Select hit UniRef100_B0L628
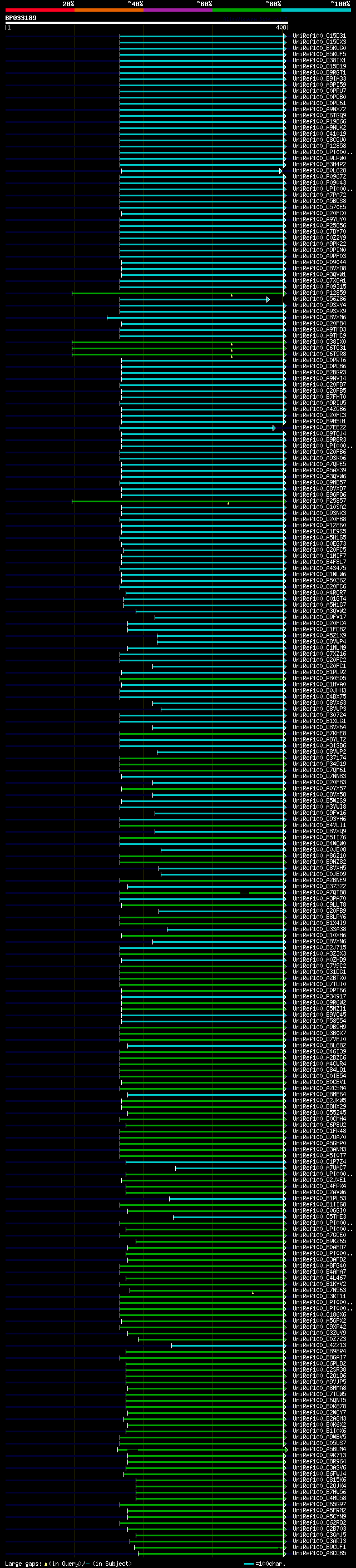This screenshot has height=1568, width=356. pos(319,170)
